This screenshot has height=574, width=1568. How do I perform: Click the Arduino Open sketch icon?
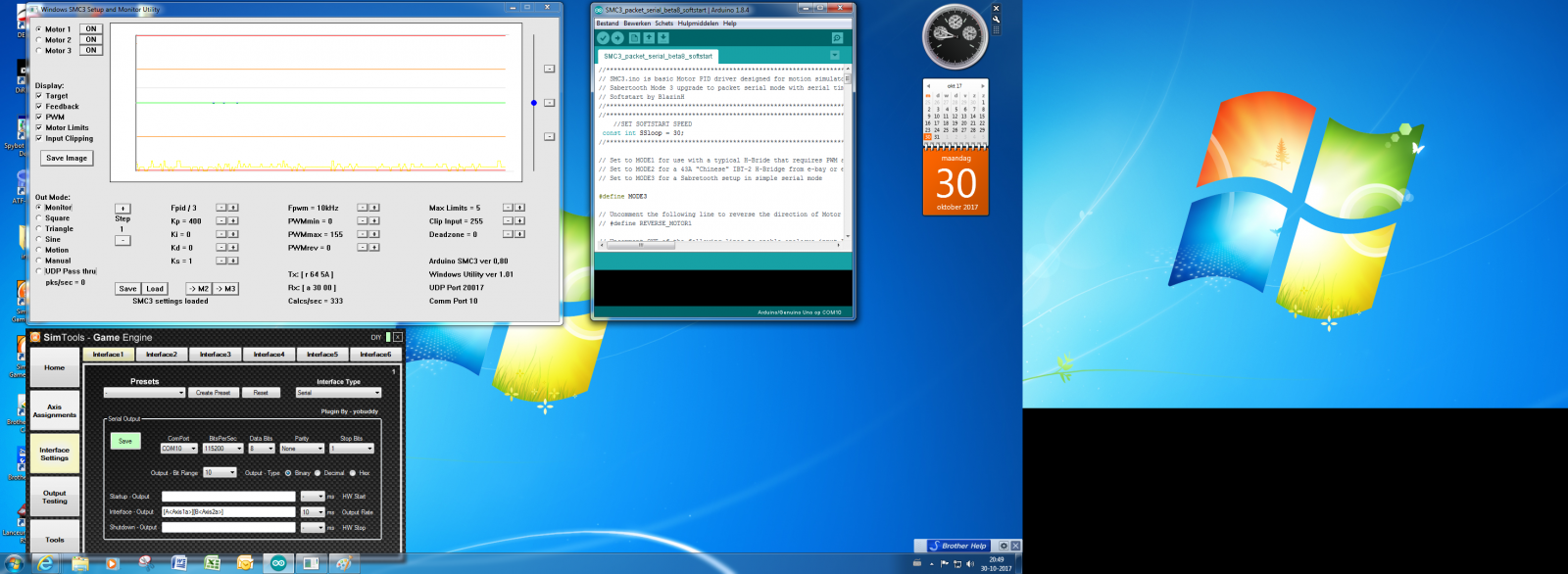(x=649, y=38)
